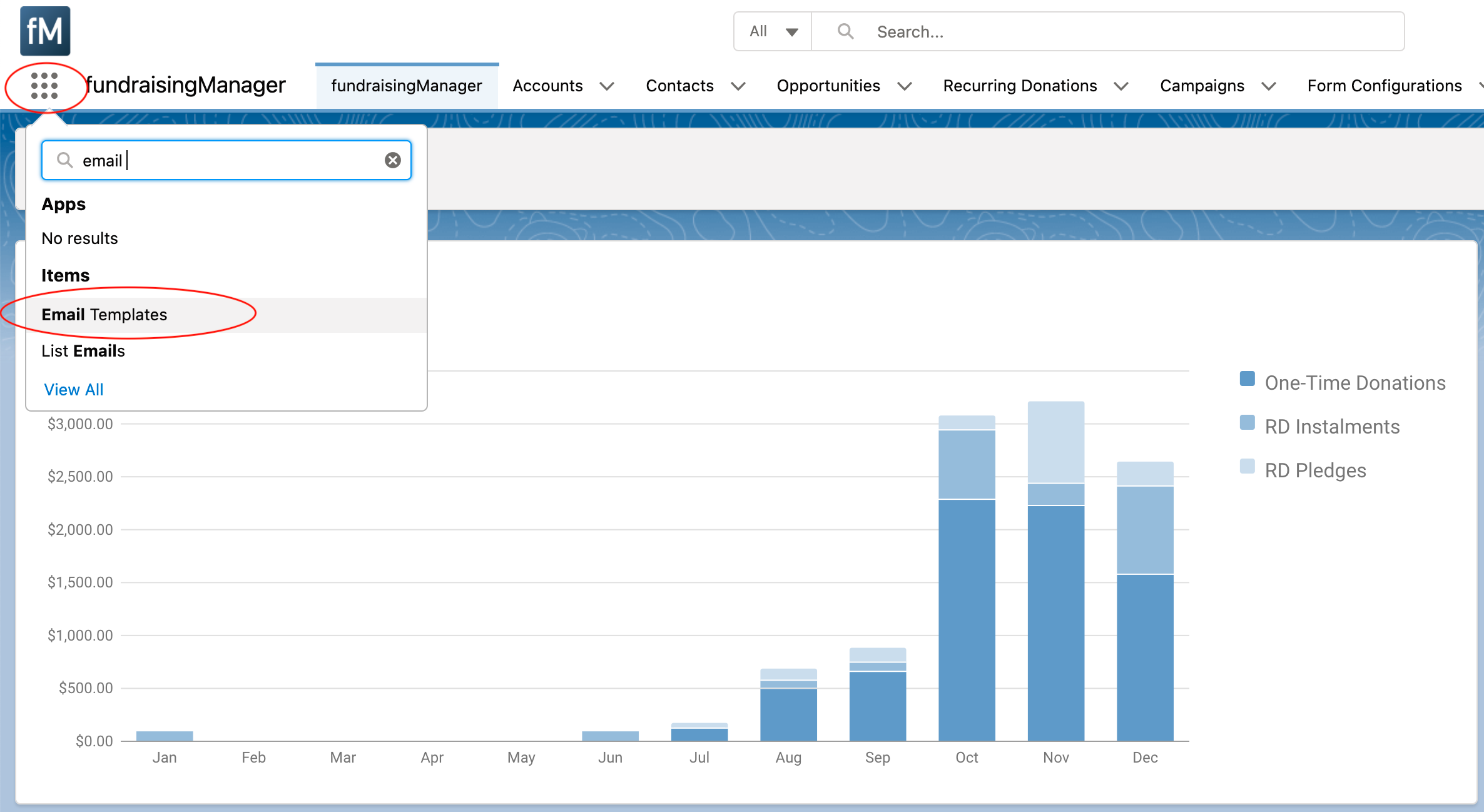The image size is (1484, 812).
Task: Toggle RD Pledges legend entry
Action: 1314,470
